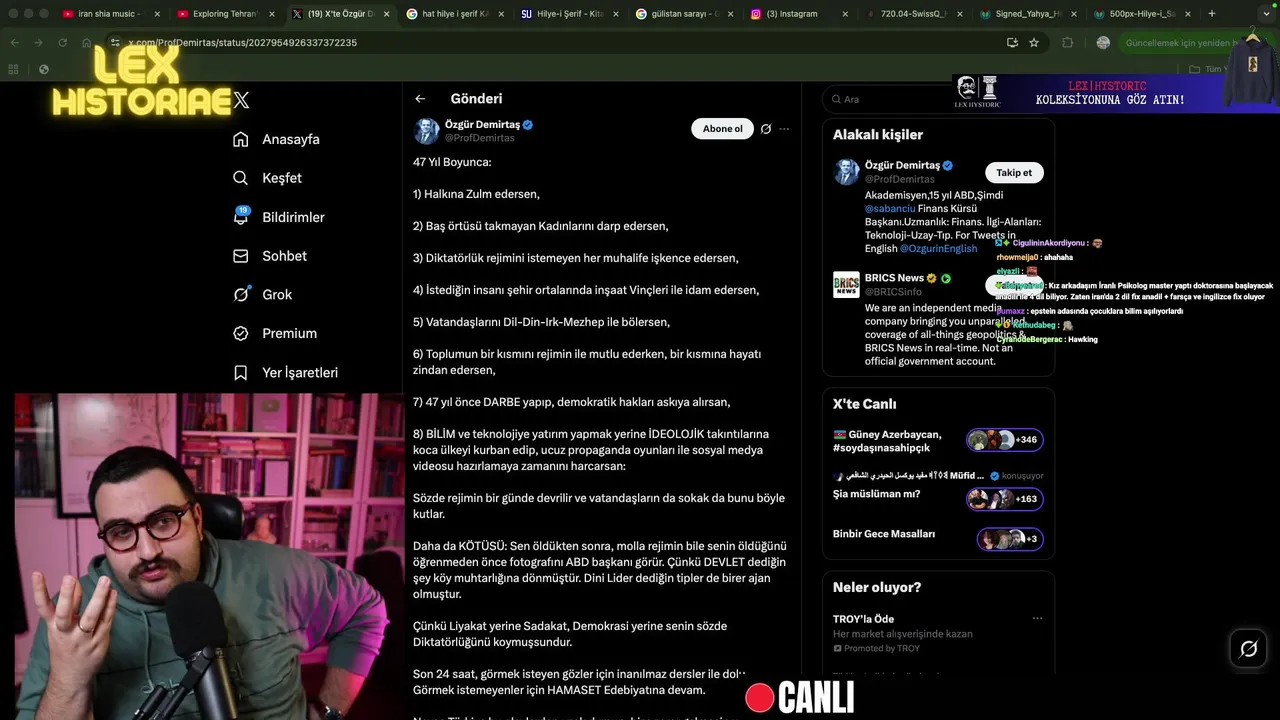
Task: Open the Premium page from the sidebar
Action: tap(274, 333)
